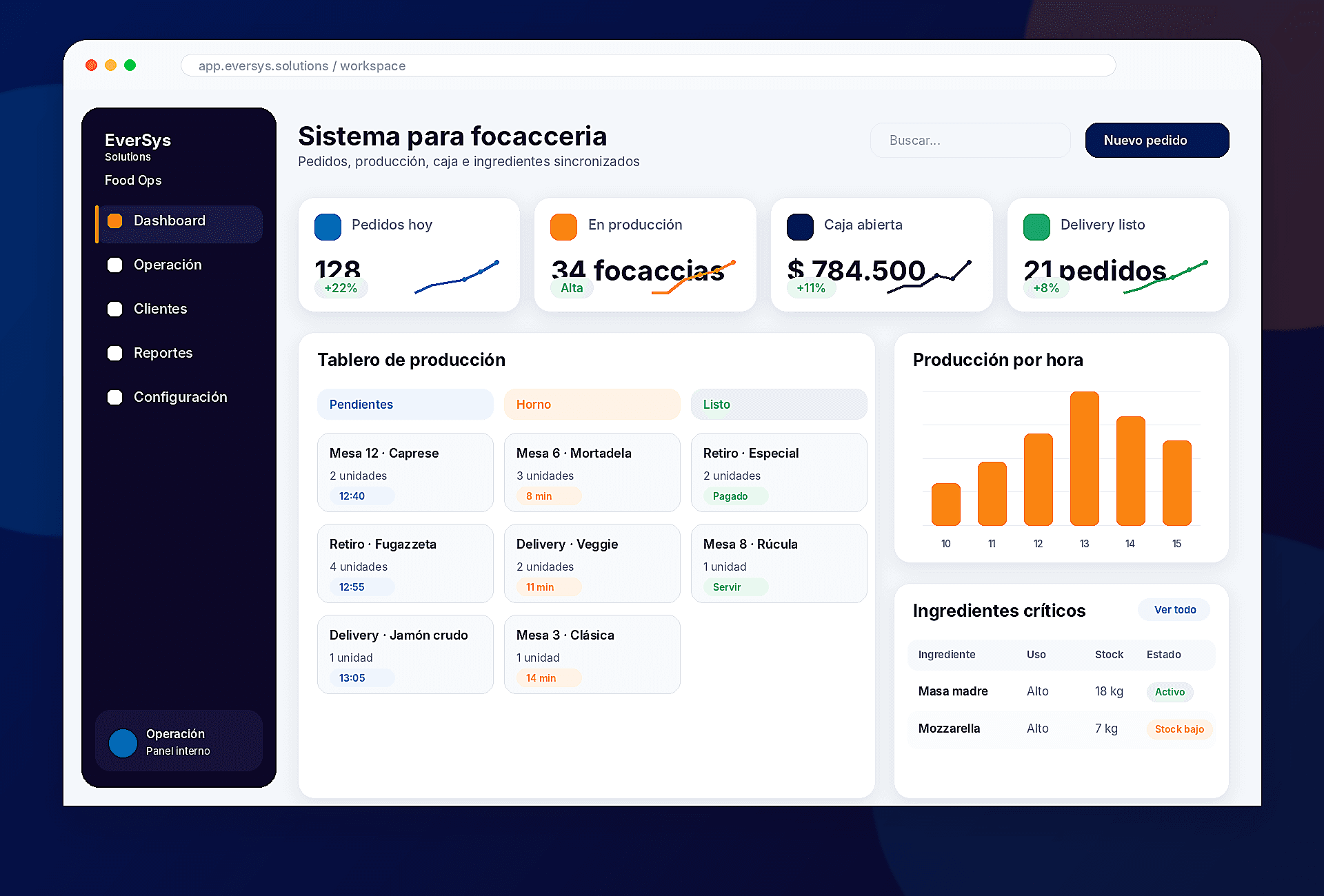This screenshot has height=896, width=1324.
Task: Open the Delivery · Jamón crudo order card
Action: [405, 654]
